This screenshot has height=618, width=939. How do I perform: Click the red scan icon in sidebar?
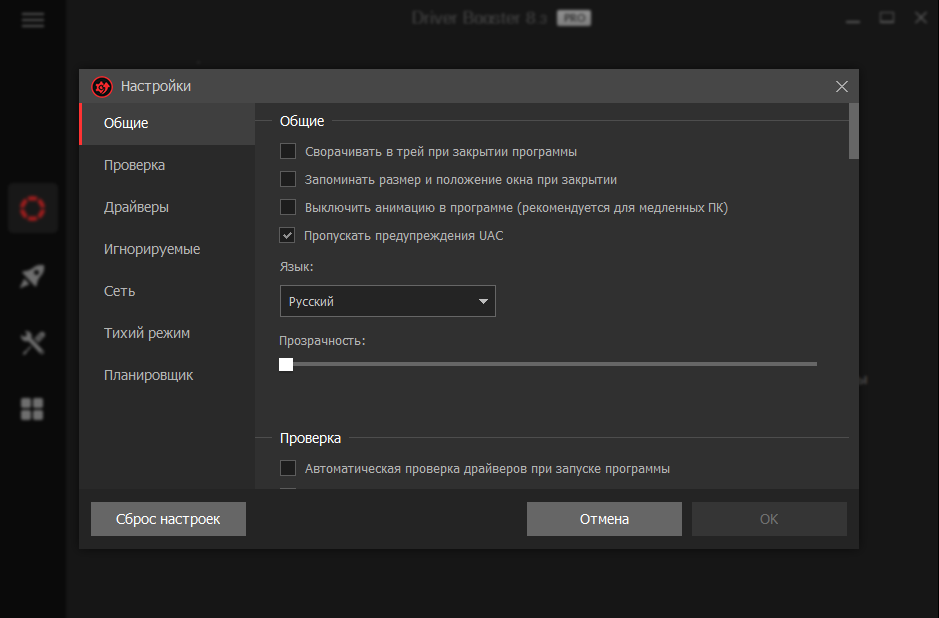33,208
